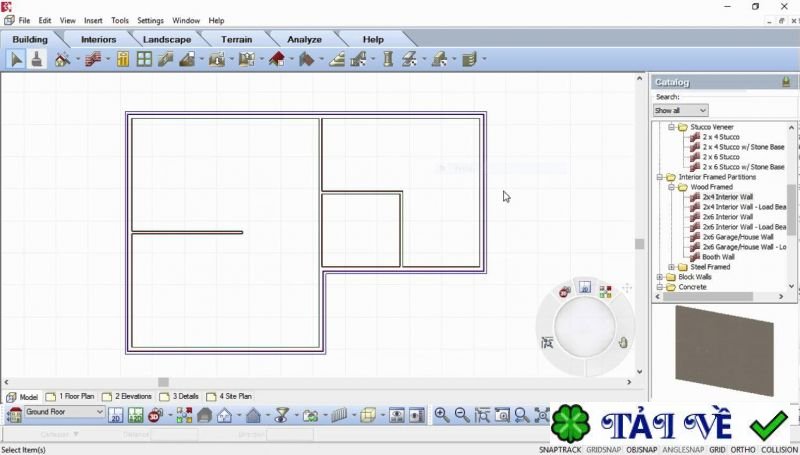This screenshot has width=800, height=455.
Task: Switch to 2 Elevations sheet tab
Action: point(127,396)
